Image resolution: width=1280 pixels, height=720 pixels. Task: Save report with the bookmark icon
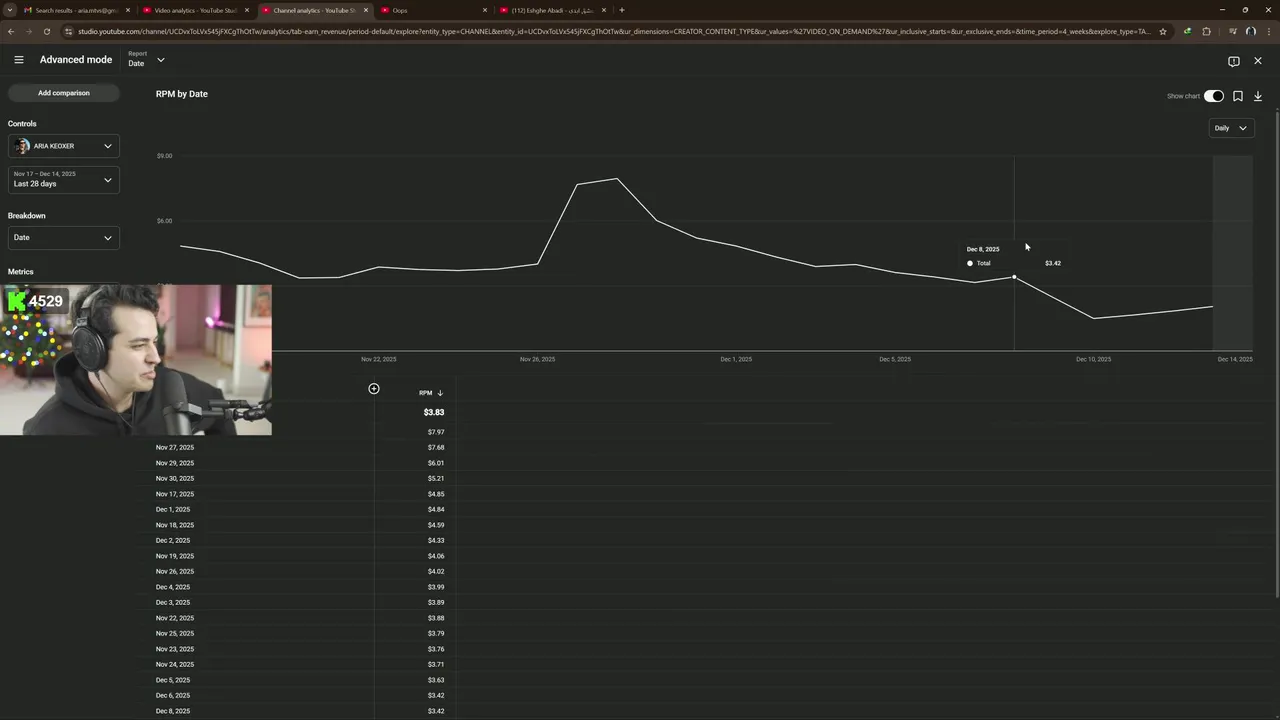[x=1238, y=96]
